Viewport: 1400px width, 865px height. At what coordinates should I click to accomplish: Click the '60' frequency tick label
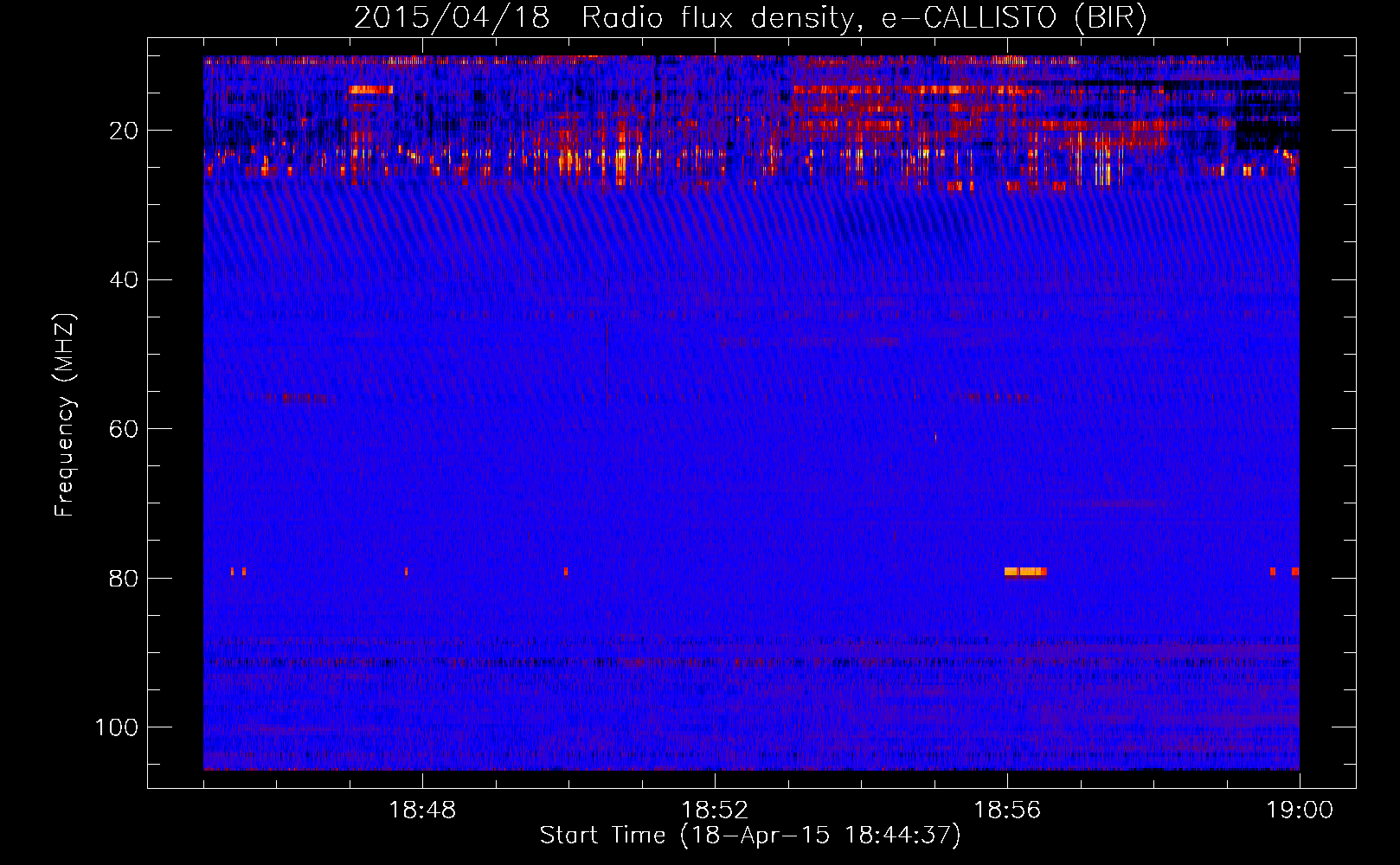coord(124,429)
